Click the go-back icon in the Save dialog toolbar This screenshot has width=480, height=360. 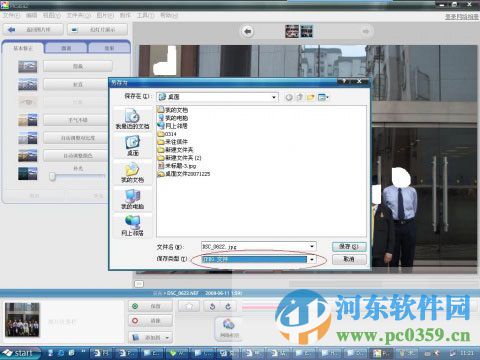289,97
